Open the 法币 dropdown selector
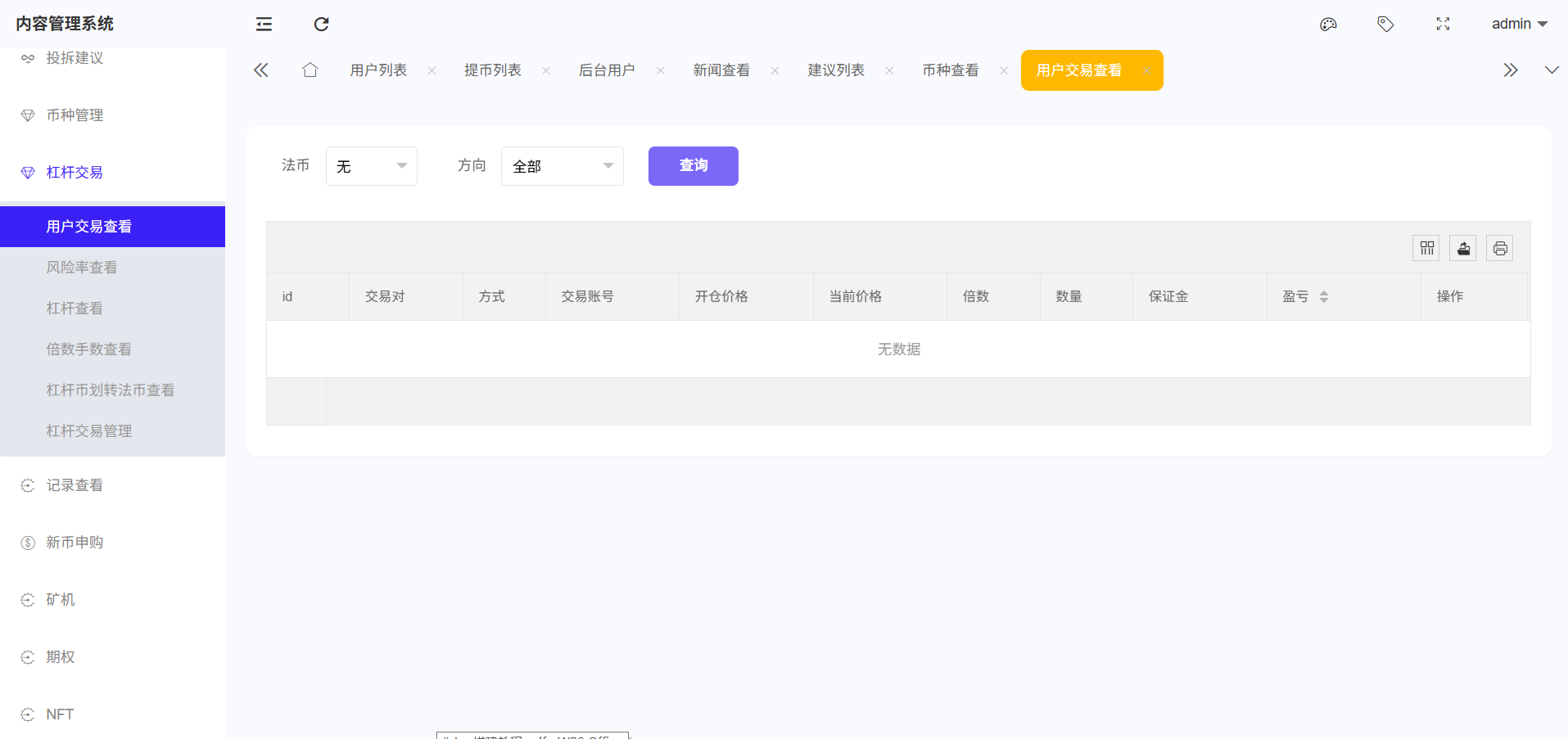The width and height of the screenshot is (1568, 739). (x=372, y=166)
